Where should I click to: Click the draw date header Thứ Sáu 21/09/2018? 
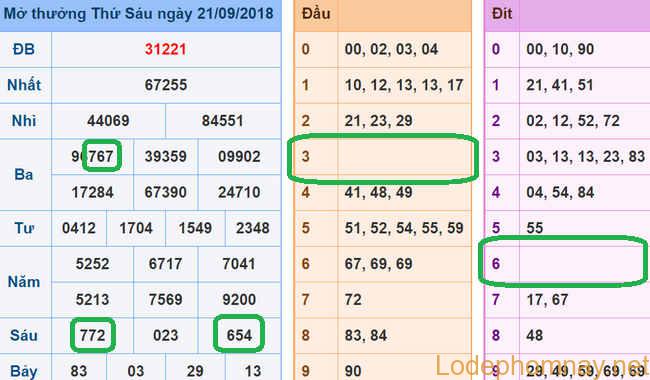139,14
